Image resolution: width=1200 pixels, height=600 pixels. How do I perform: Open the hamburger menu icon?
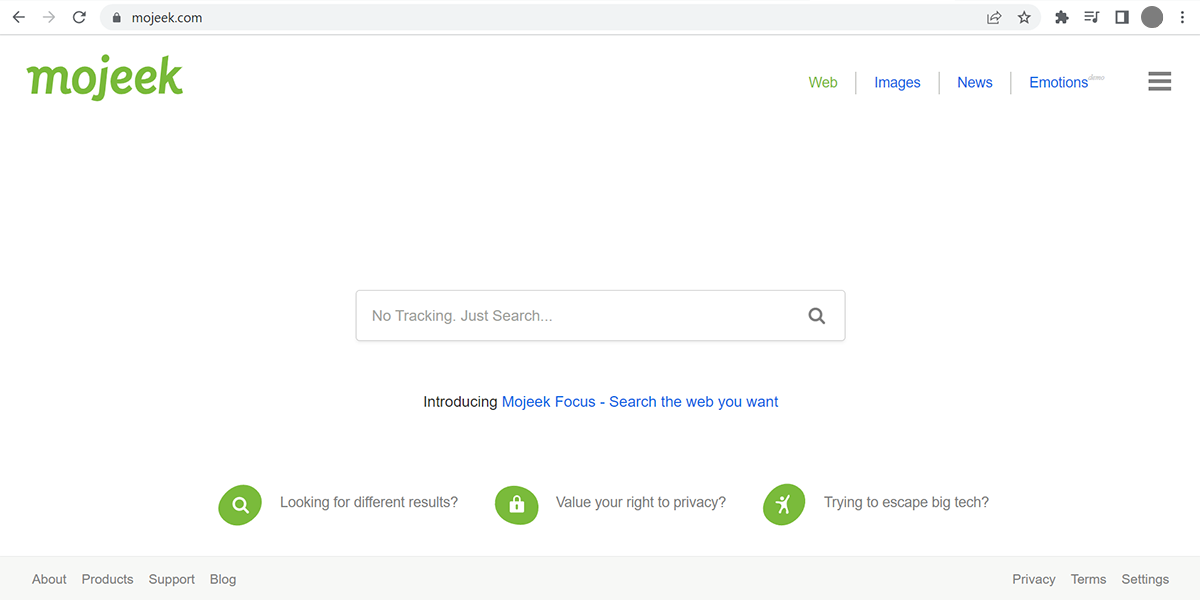(1159, 81)
